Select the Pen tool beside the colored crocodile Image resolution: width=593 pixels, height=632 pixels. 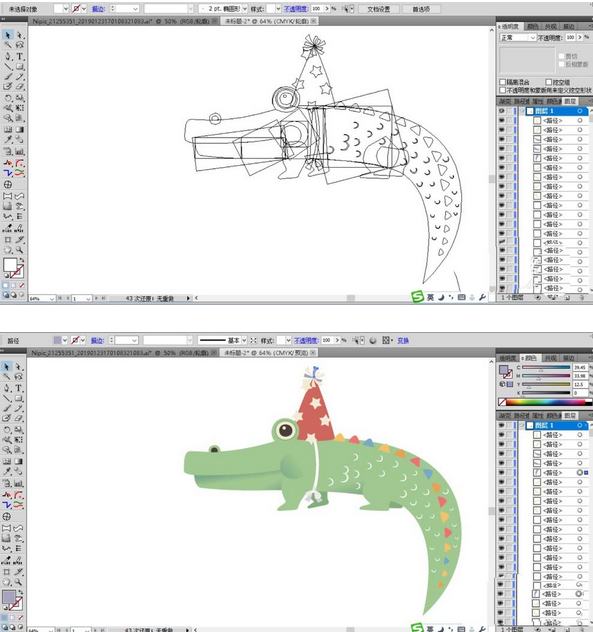coord(8,388)
